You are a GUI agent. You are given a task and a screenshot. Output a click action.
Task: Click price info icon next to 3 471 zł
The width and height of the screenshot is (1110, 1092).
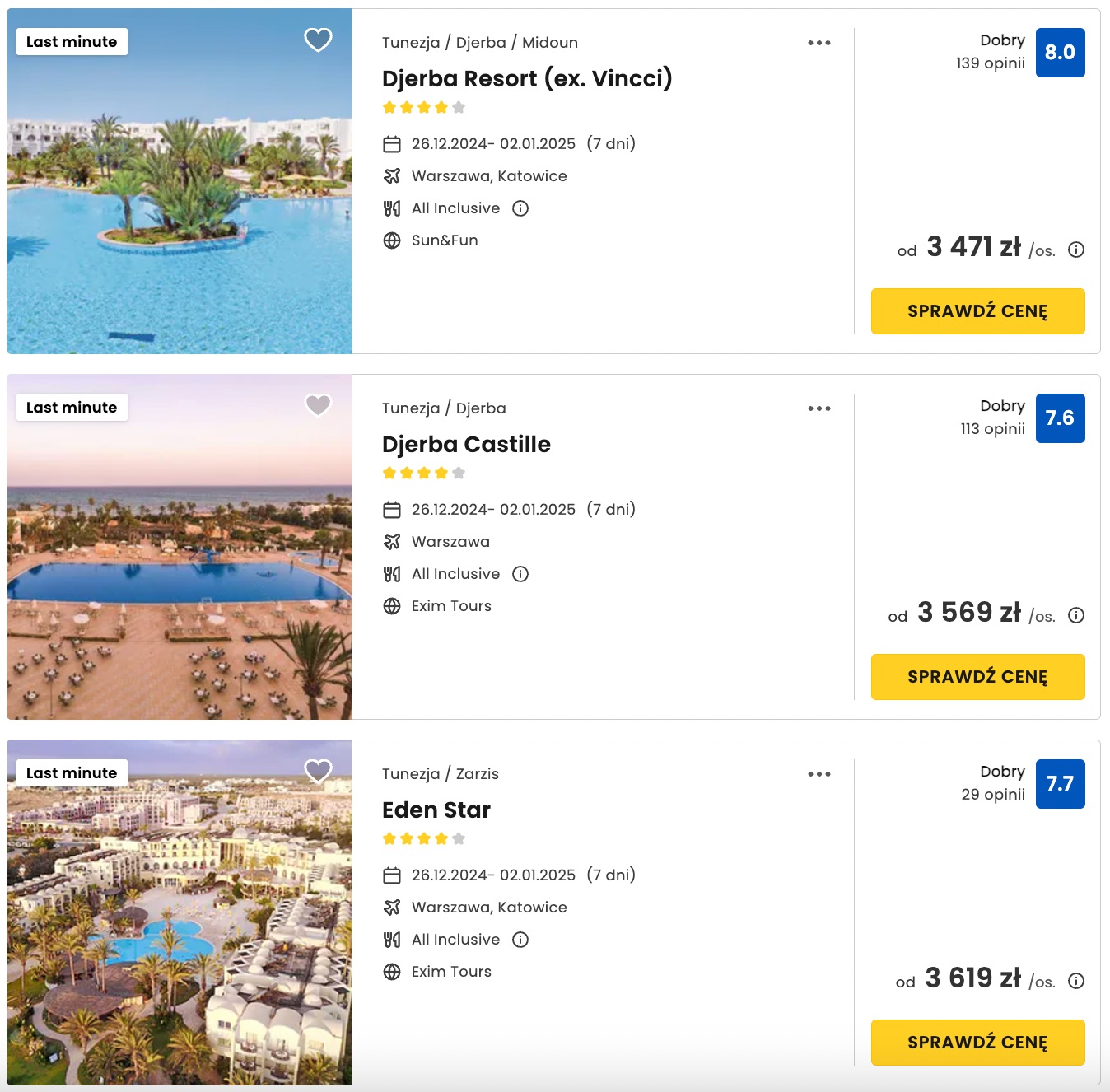pyautogui.click(x=1075, y=250)
